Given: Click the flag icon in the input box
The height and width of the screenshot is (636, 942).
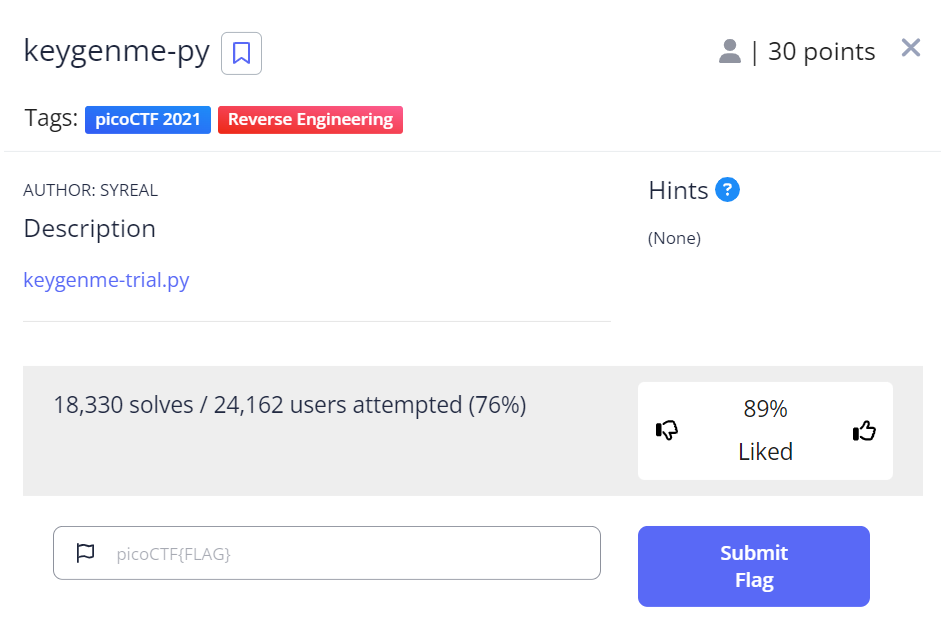Looking at the screenshot, I should click(85, 552).
